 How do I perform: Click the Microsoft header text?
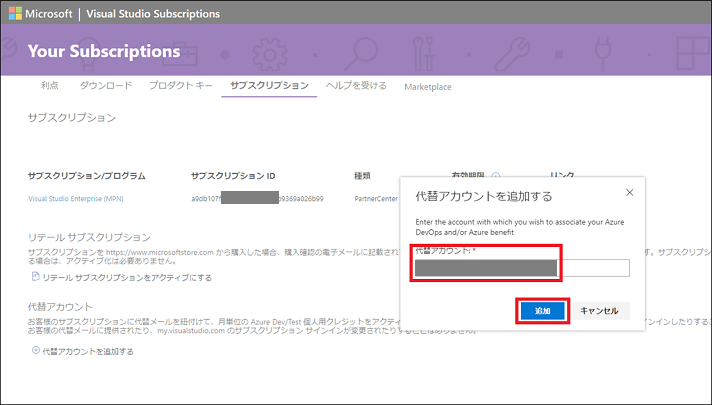click(x=49, y=14)
